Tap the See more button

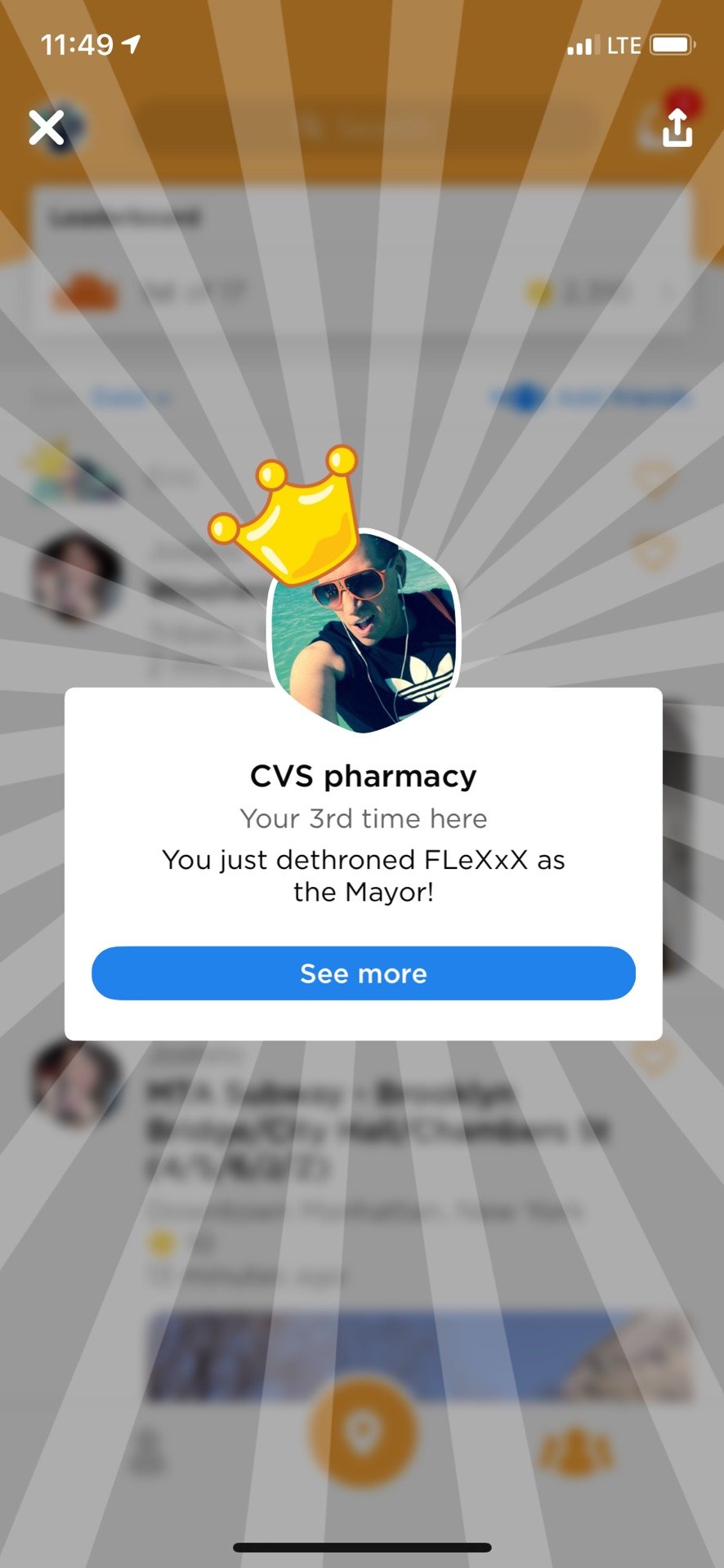tap(363, 973)
